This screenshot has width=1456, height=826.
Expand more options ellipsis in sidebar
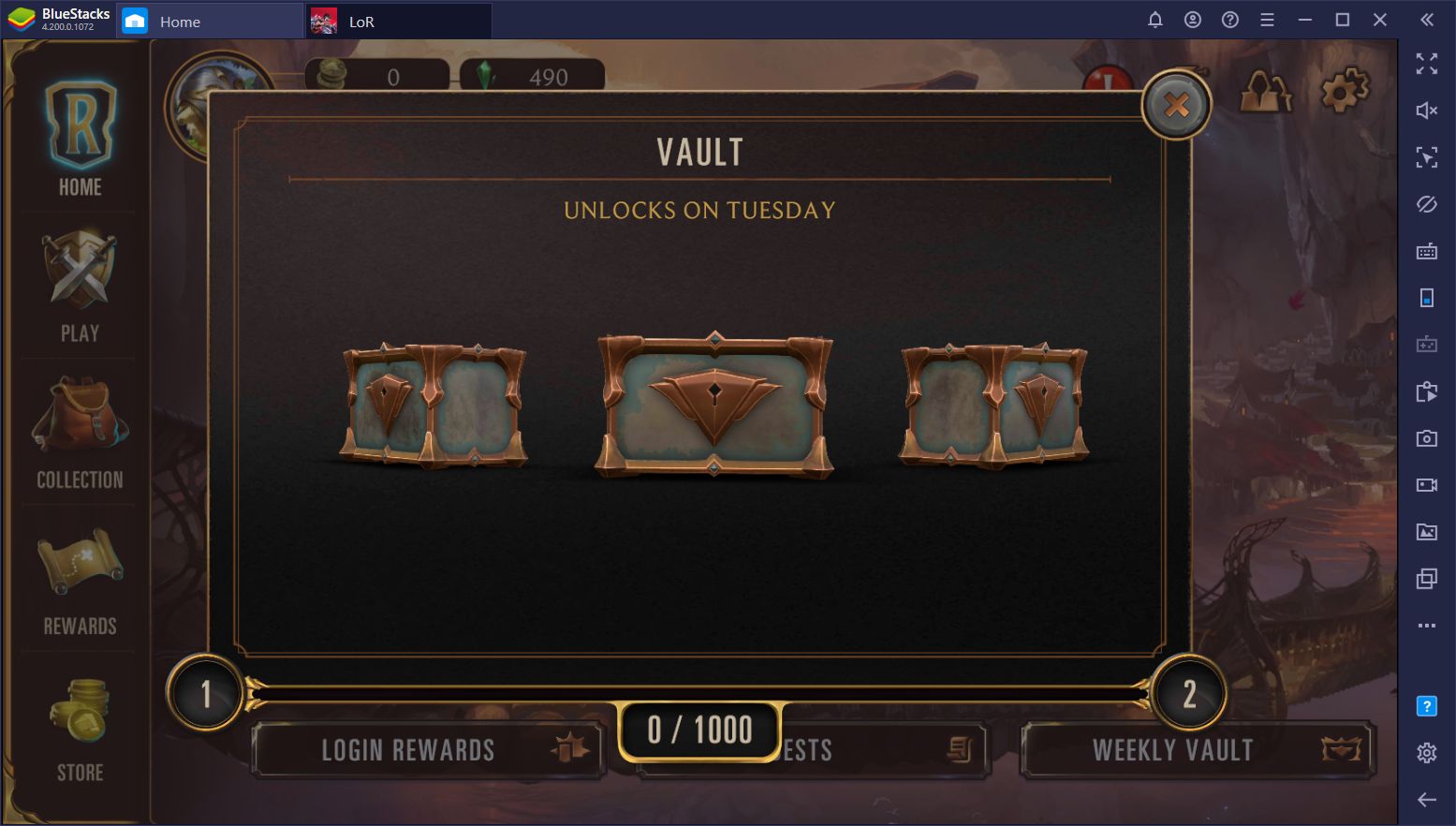point(1426,626)
